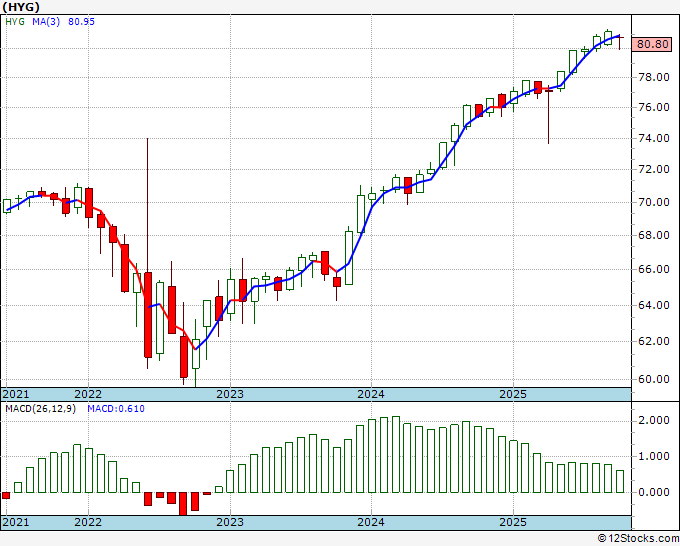Click the last green MACD histogram bar
The height and width of the screenshot is (546, 680).
click(620, 481)
